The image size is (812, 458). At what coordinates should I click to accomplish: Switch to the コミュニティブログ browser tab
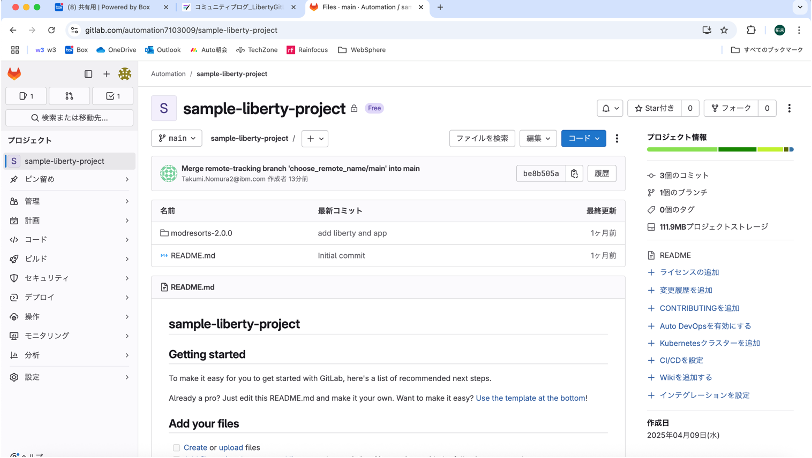(239, 7)
